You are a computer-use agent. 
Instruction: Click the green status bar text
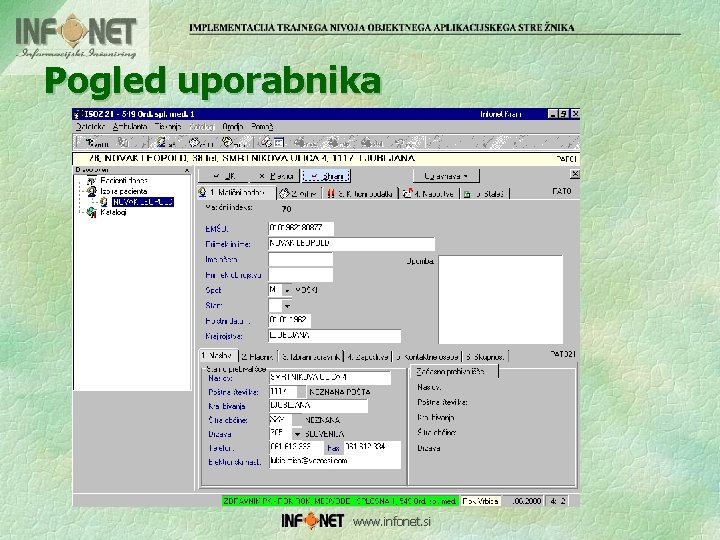point(340,501)
